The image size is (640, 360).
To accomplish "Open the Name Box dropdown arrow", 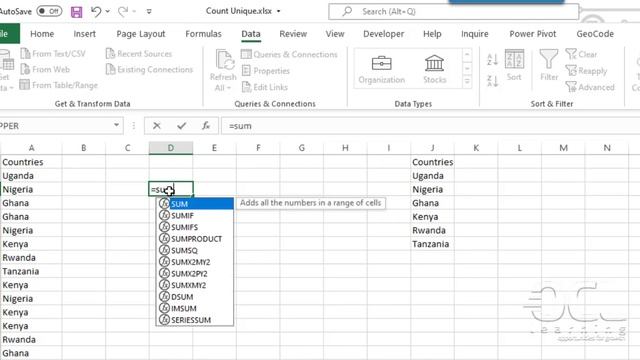I will pos(116,125).
